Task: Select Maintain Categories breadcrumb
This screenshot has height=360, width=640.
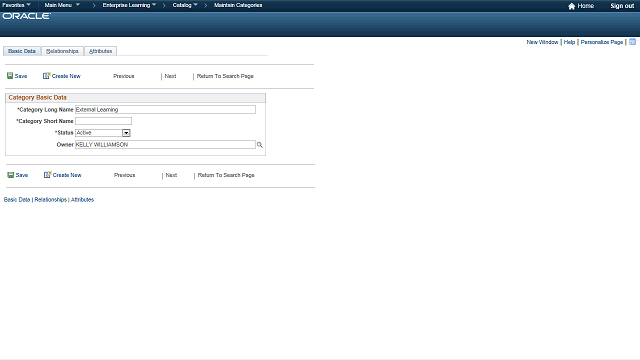Action: [238, 5]
